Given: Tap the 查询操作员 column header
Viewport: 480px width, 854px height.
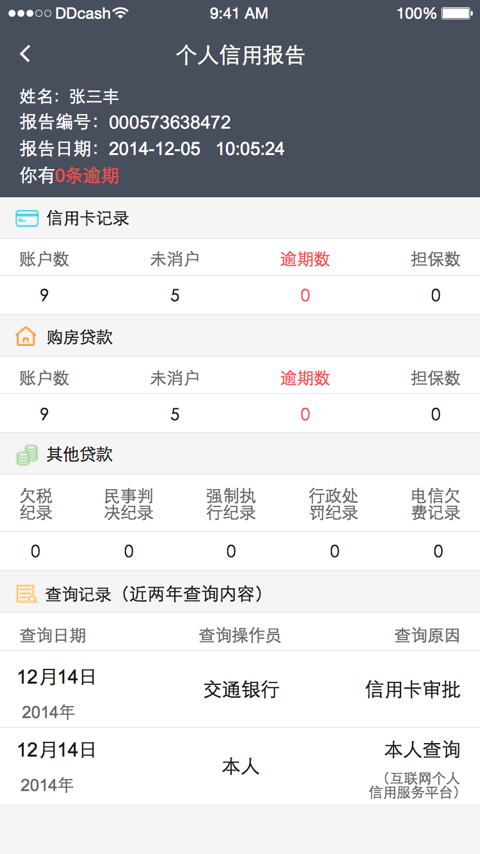Looking at the screenshot, I should point(240,635).
